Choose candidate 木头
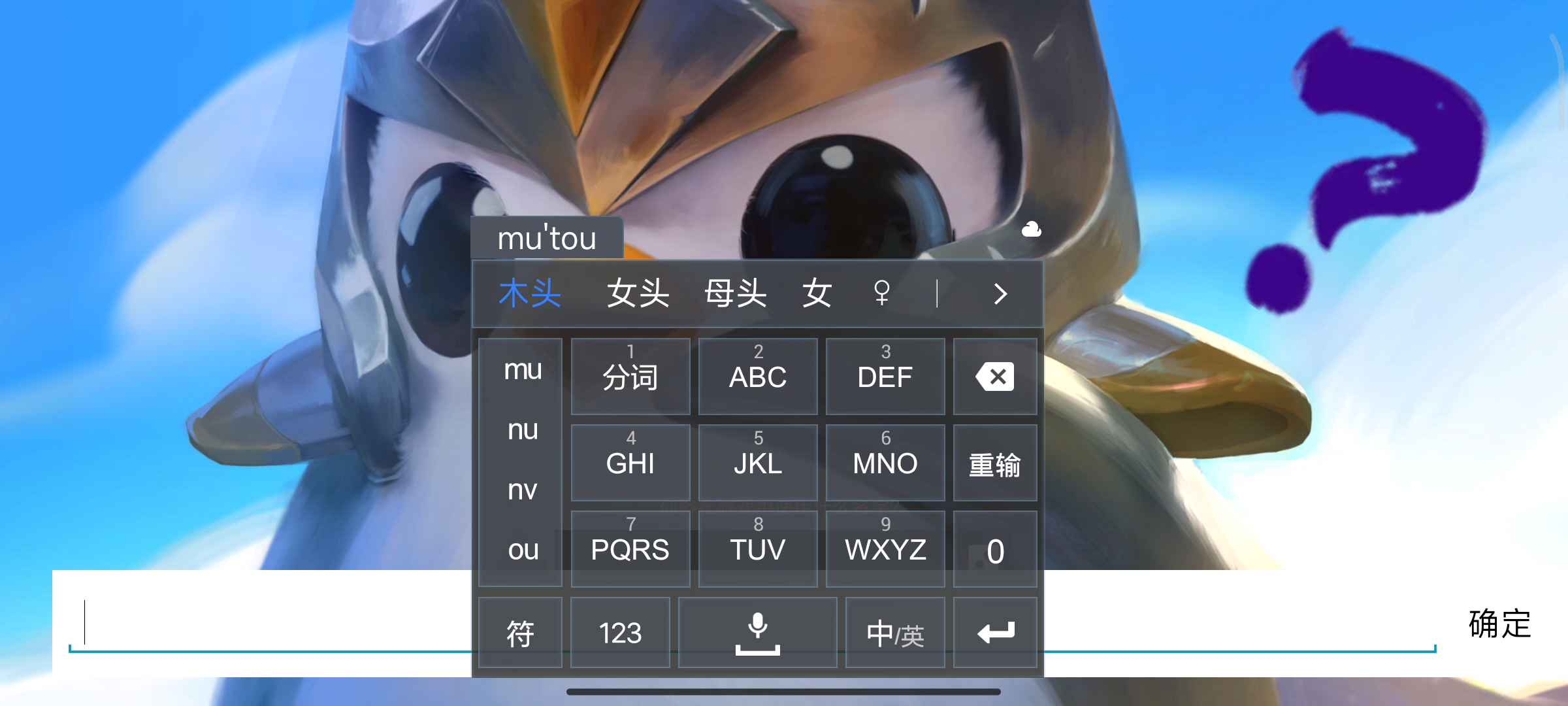The width and height of the screenshot is (1568, 706). click(x=530, y=293)
